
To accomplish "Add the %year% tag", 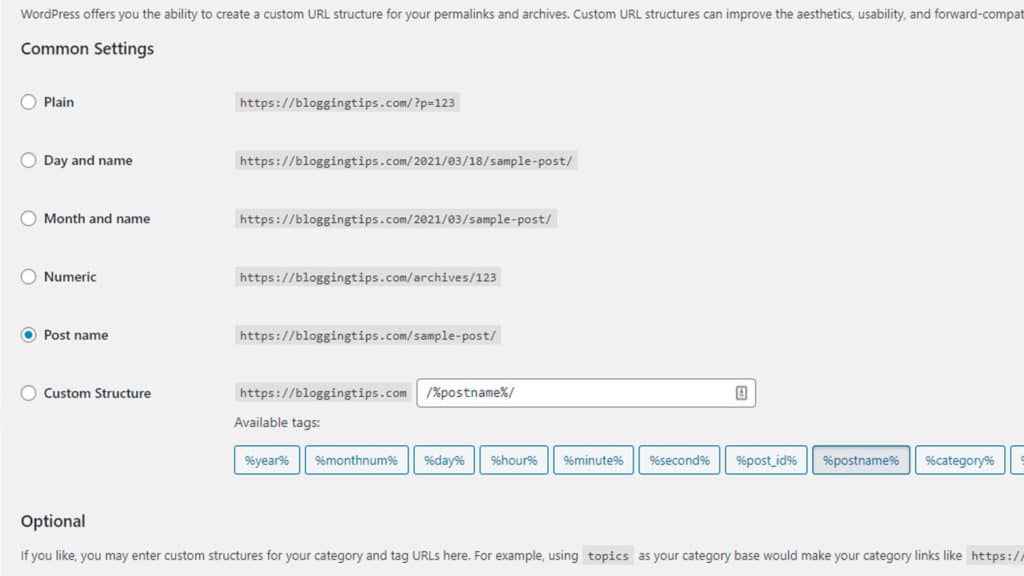I will click(x=266, y=460).
